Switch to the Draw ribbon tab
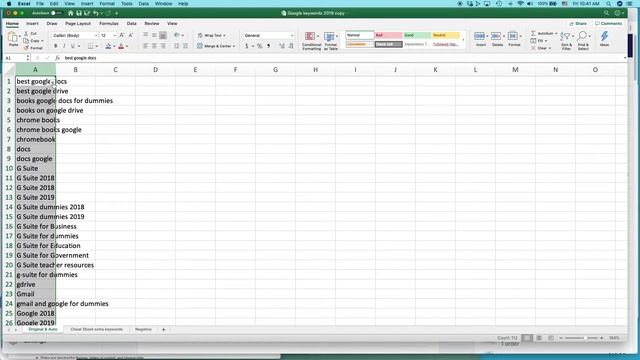 coord(52,24)
